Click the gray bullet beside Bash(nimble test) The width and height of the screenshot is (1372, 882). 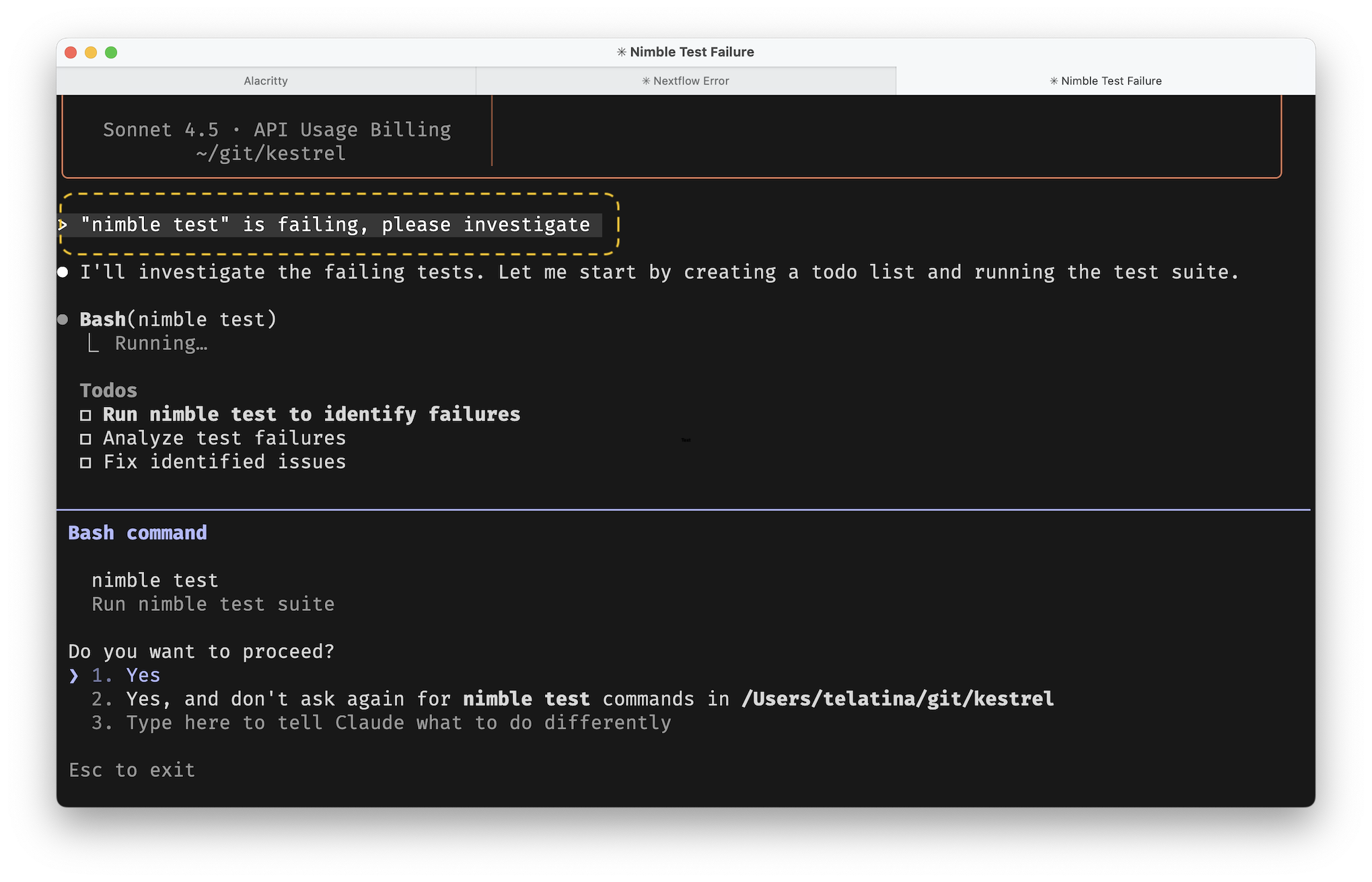coord(63,320)
